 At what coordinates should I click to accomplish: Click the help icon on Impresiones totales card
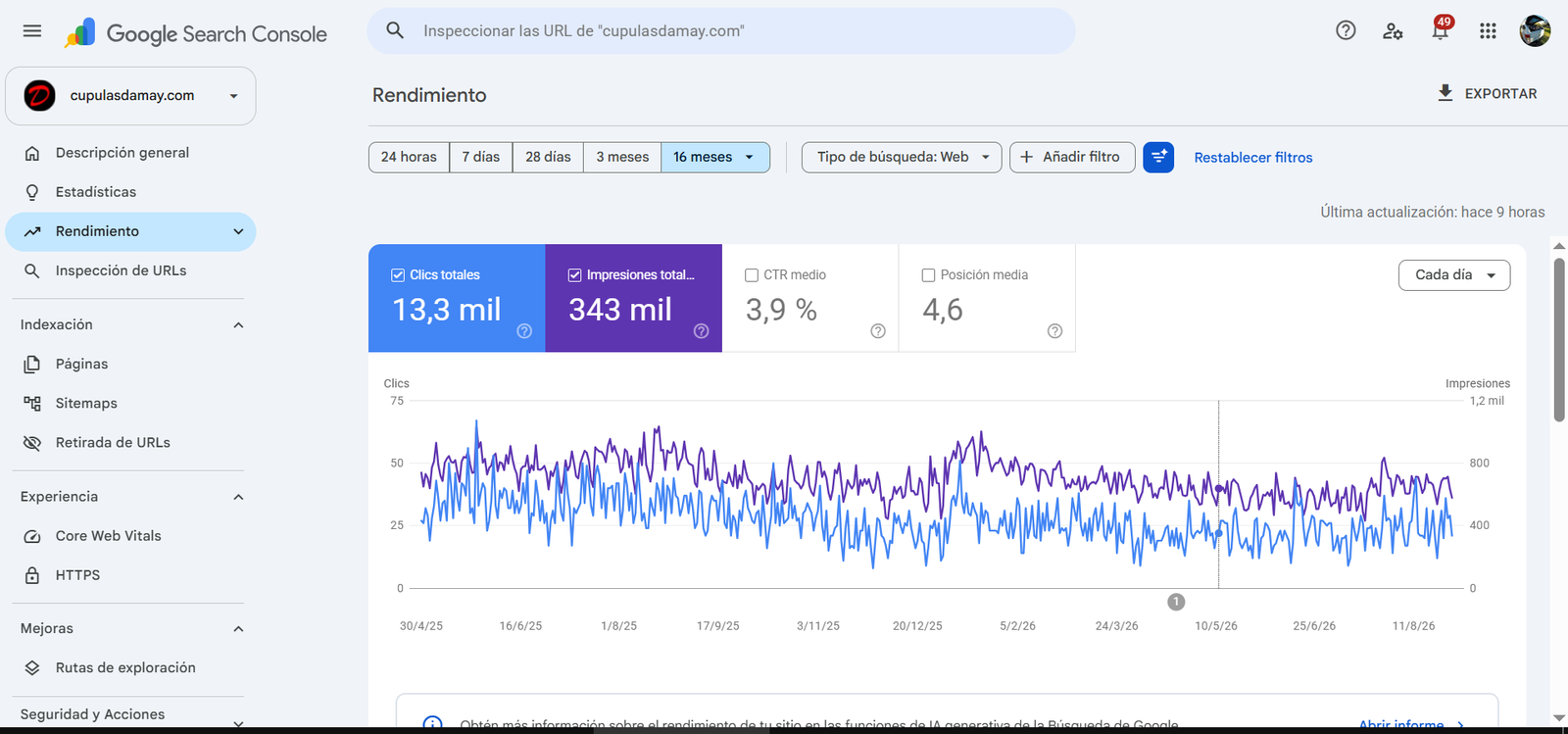click(x=701, y=331)
